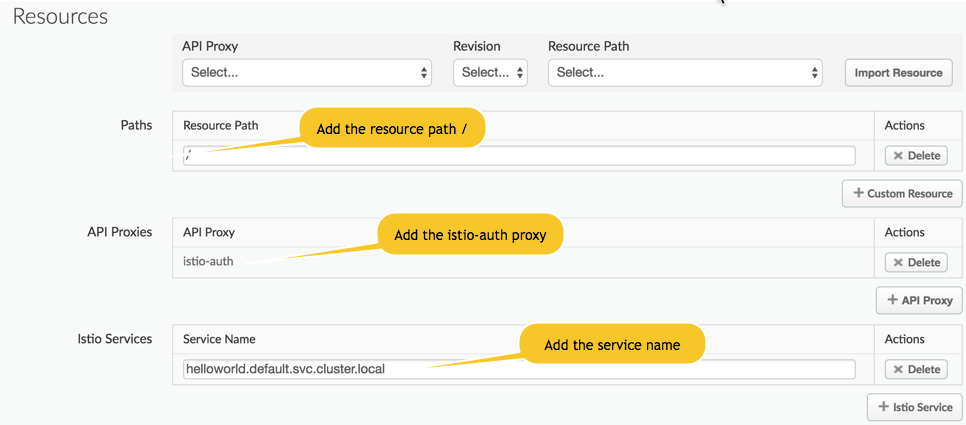Click the Service Name column header
The width and height of the screenshot is (966, 425).
[219, 340]
